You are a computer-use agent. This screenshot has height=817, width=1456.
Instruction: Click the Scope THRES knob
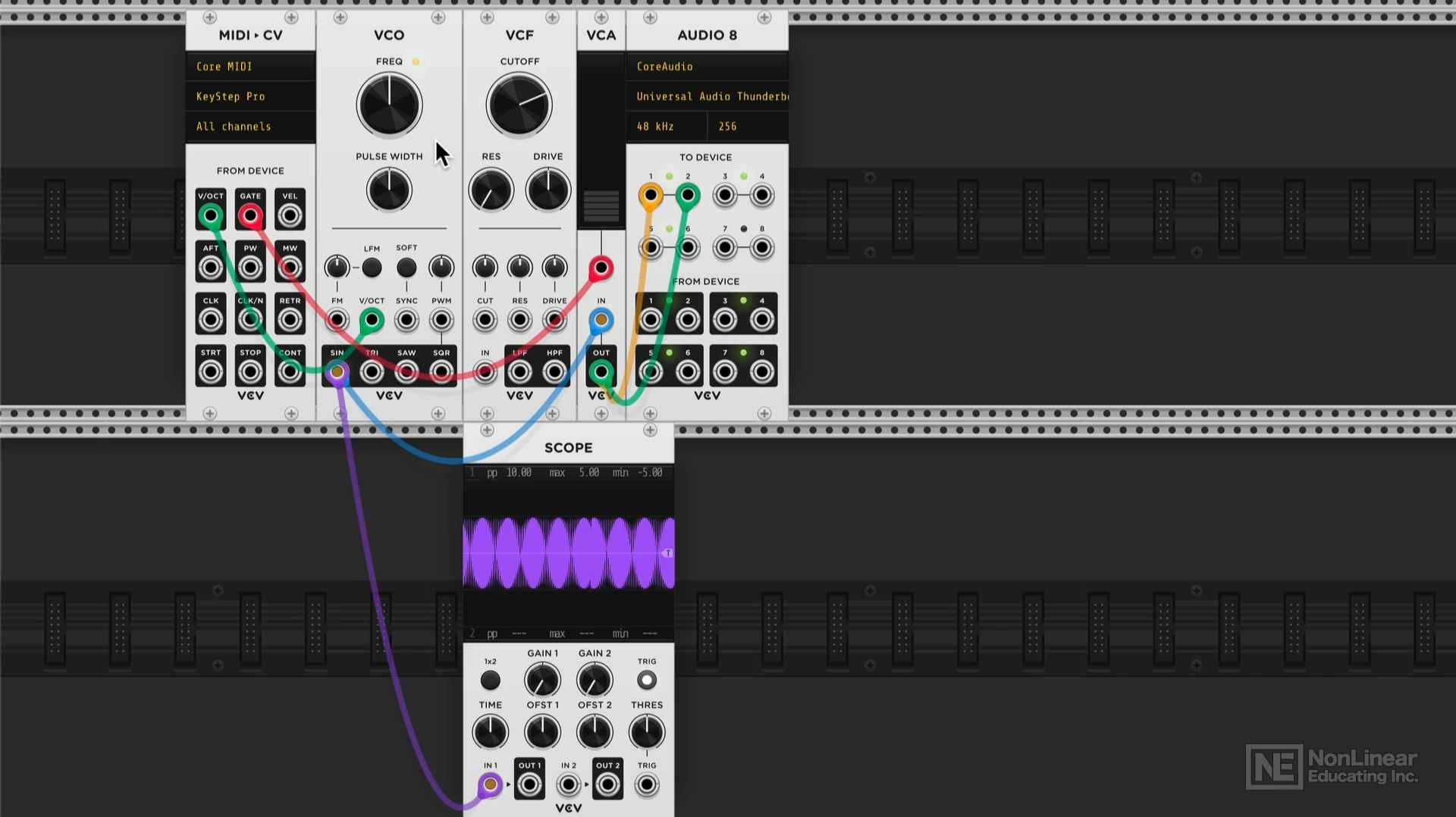pyautogui.click(x=647, y=733)
